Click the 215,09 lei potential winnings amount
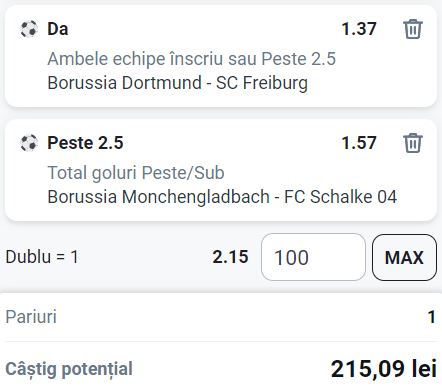The width and height of the screenshot is (442, 386). pyautogui.click(x=384, y=369)
